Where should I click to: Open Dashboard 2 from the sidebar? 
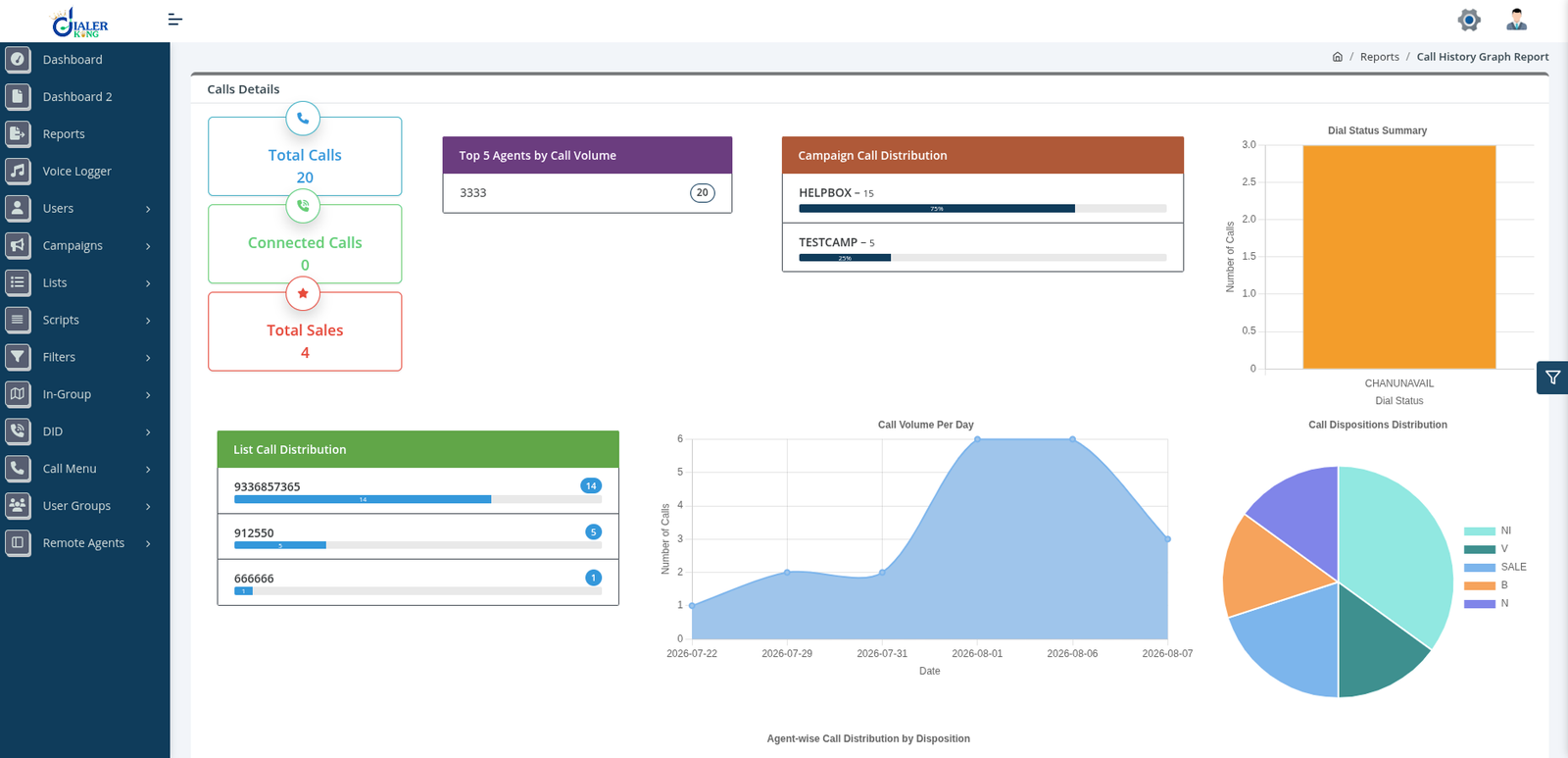coord(77,97)
